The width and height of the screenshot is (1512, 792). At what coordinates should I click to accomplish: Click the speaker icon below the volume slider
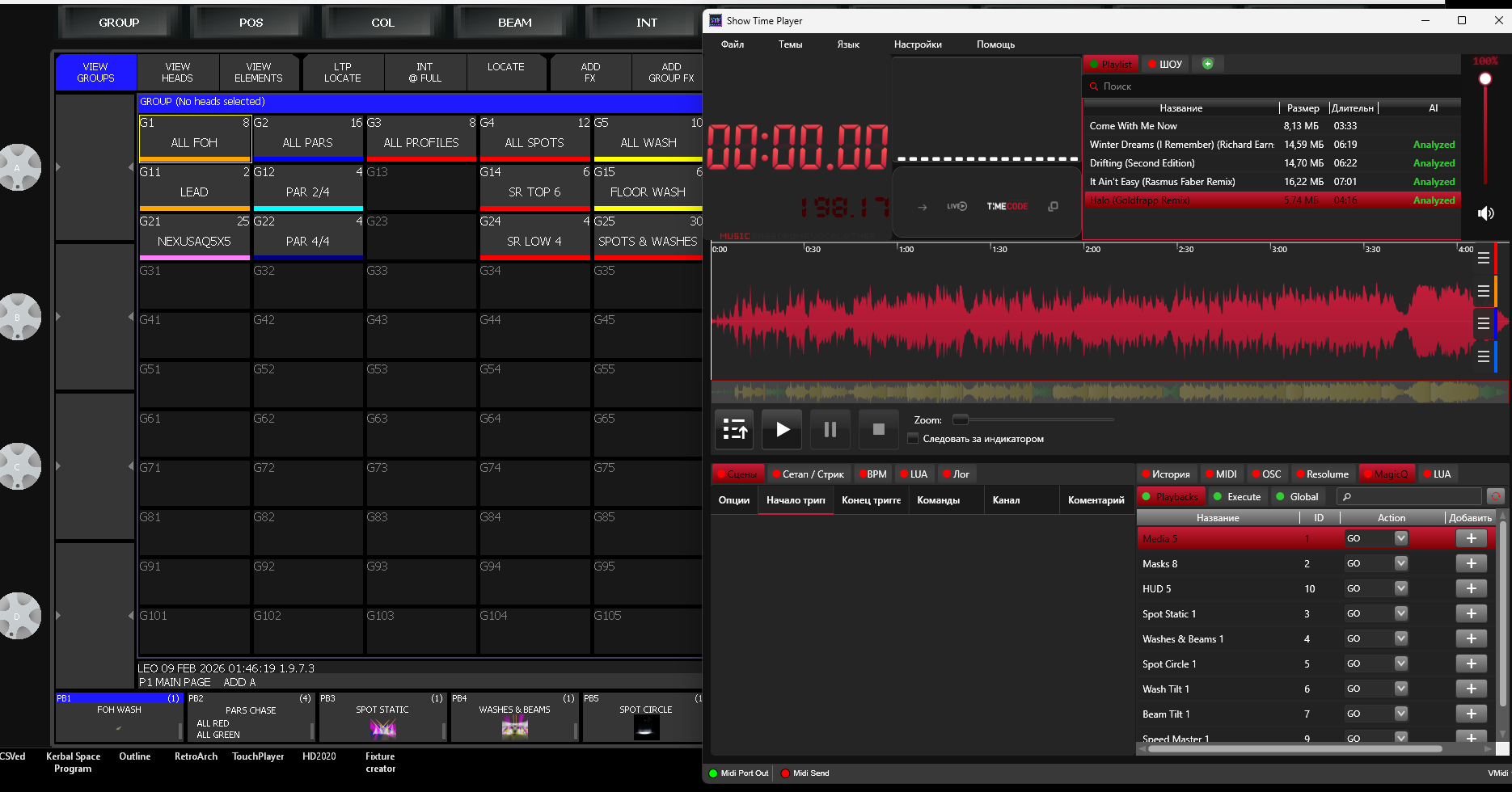click(1485, 213)
